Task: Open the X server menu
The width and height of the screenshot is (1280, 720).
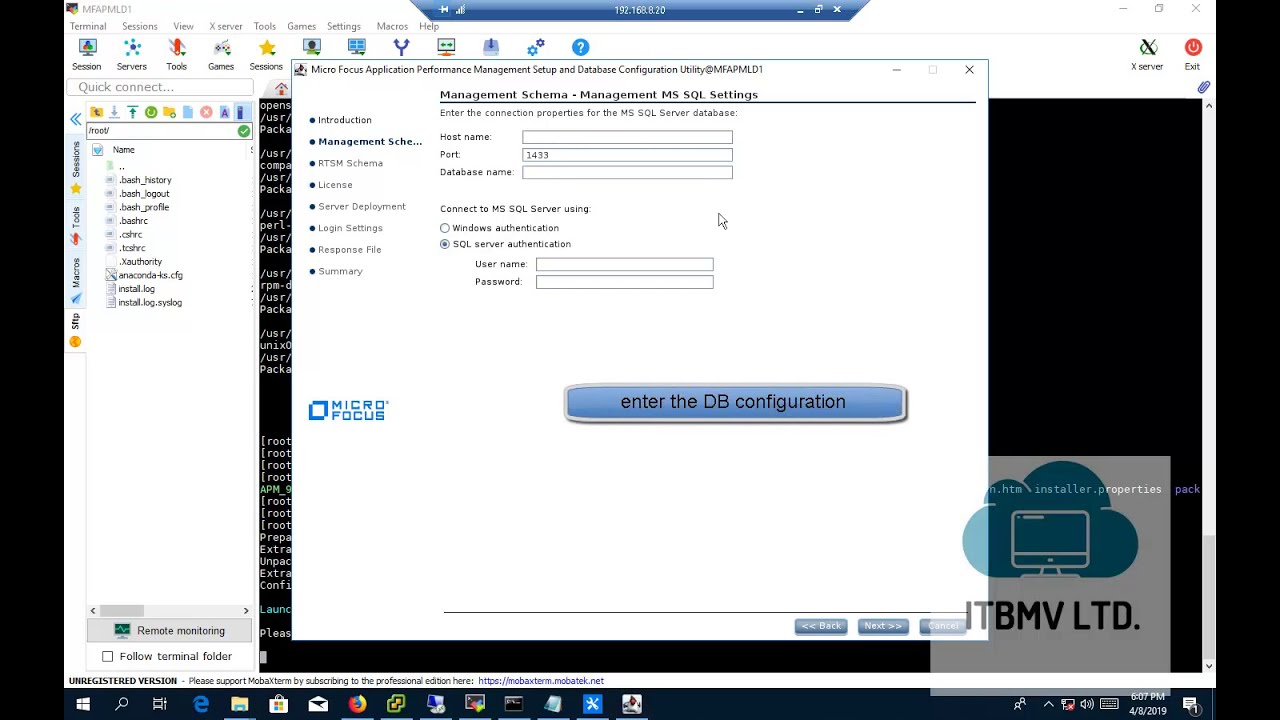Action: [225, 26]
